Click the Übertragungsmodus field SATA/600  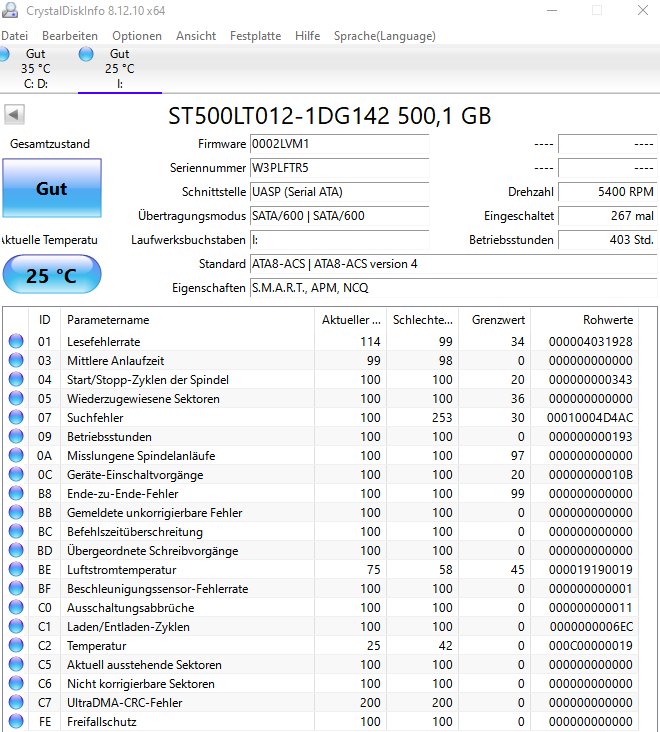coord(339,216)
